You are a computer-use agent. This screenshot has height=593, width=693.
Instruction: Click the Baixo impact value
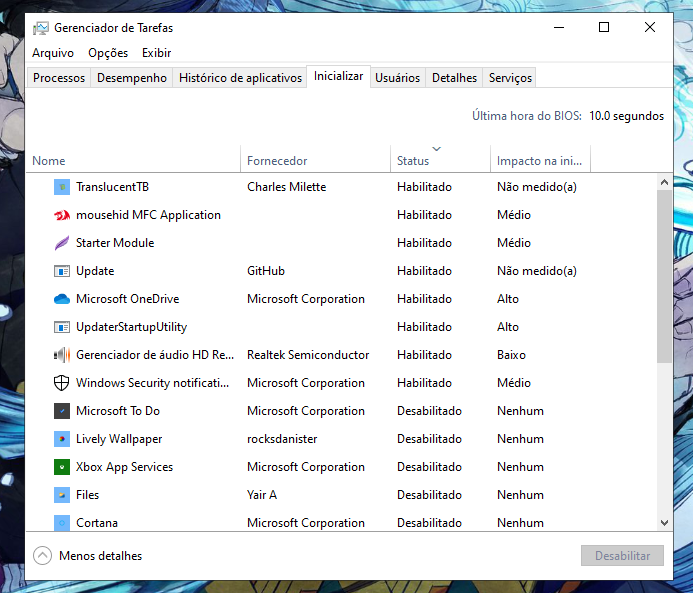tap(511, 355)
